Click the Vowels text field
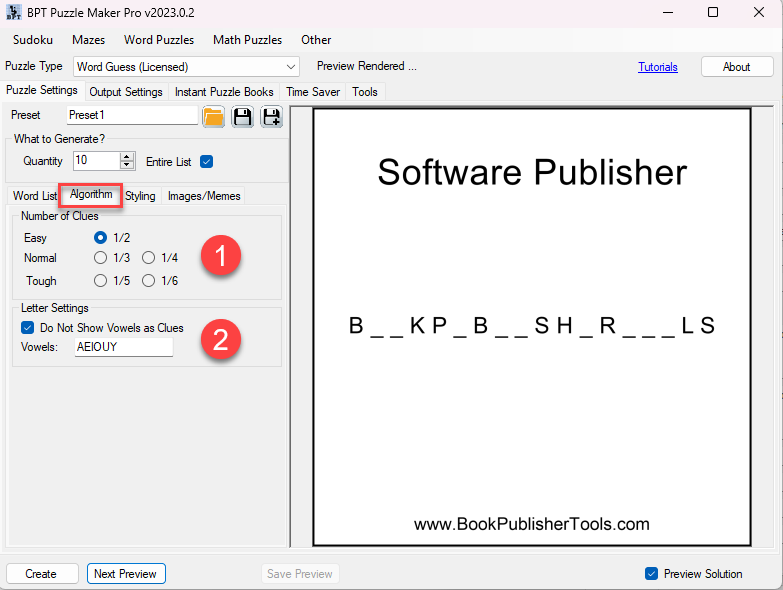 [122, 347]
